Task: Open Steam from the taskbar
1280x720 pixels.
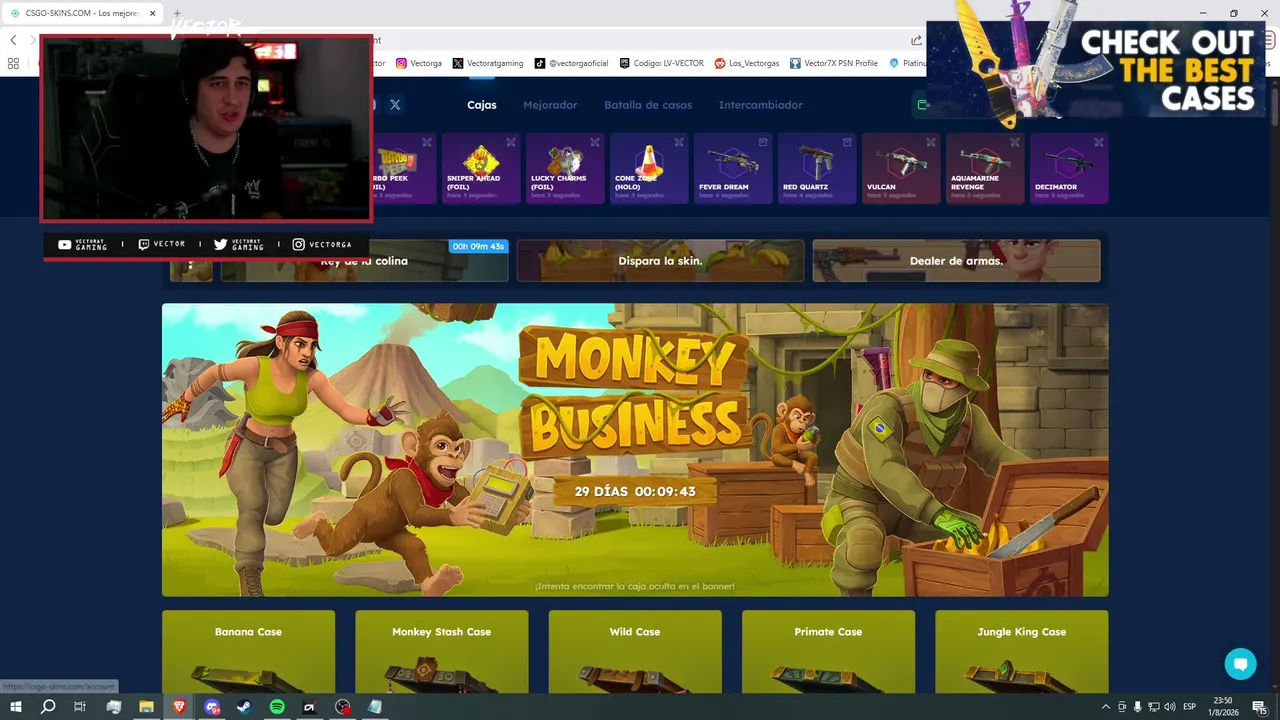Action: pyautogui.click(x=244, y=707)
